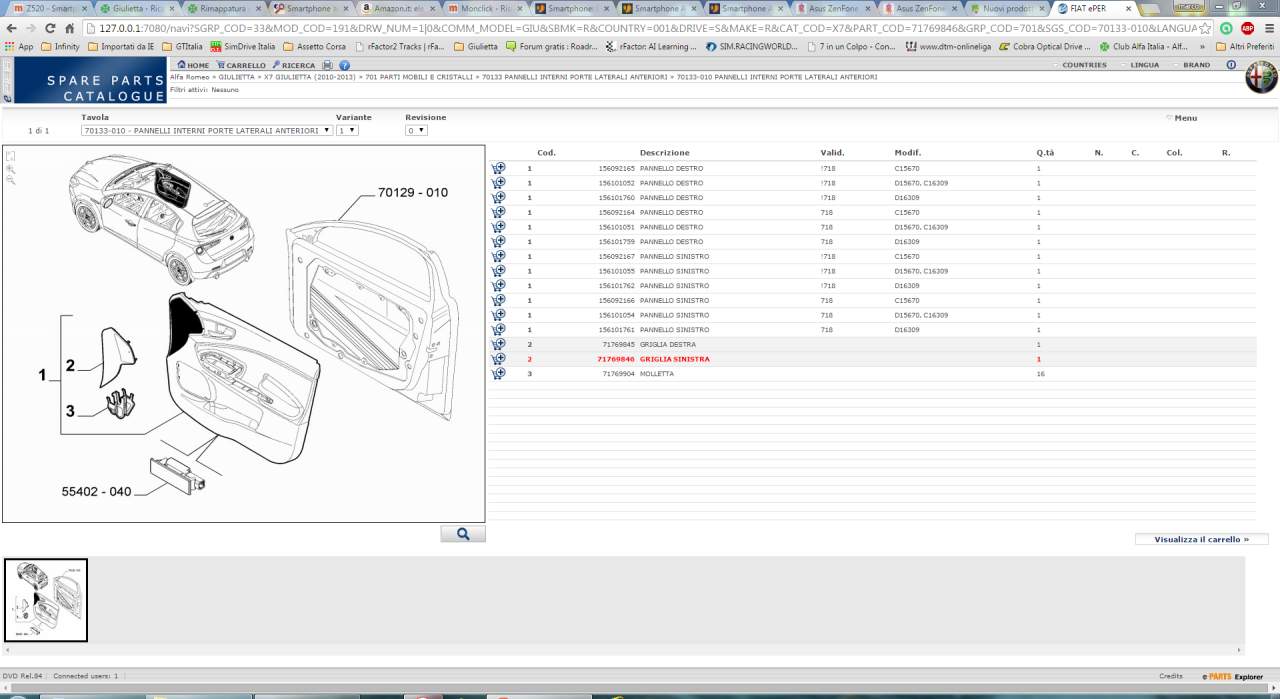Add GRIGLIA SINISTRA to cart

[x=498, y=359]
